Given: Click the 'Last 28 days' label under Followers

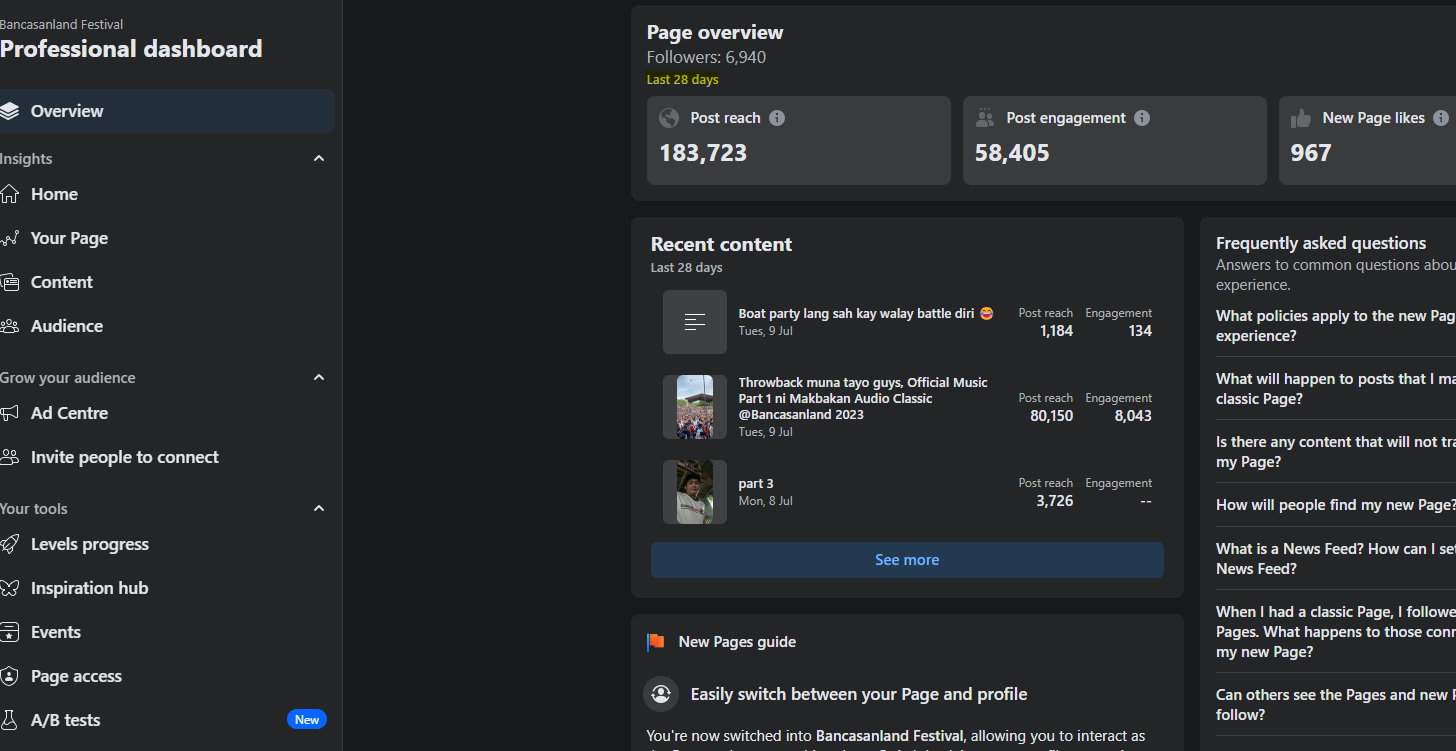Looking at the screenshot, I should (682, 80).
